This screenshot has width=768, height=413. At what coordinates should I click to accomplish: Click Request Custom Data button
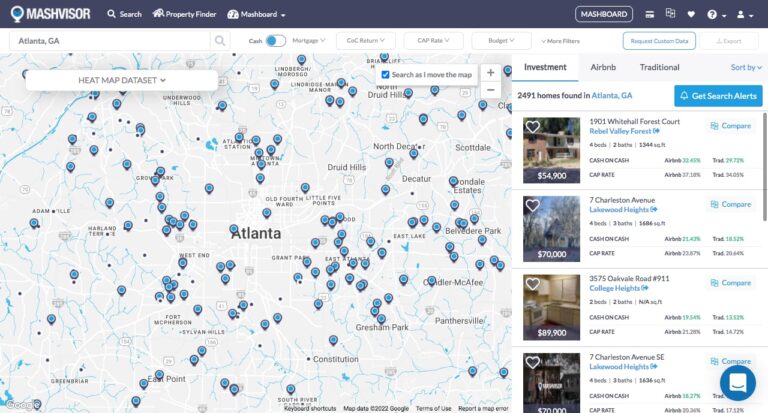[x=659, y=41]
